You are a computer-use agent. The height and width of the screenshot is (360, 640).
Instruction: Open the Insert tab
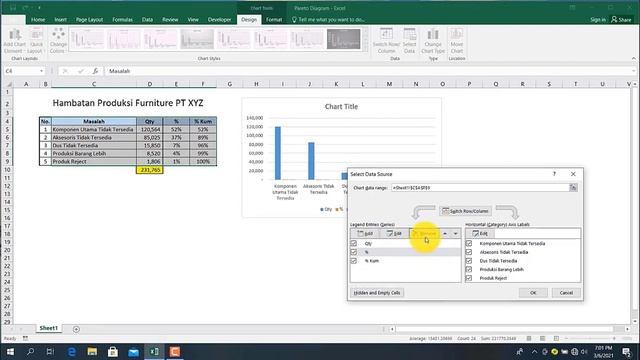[x=60, y=19]
